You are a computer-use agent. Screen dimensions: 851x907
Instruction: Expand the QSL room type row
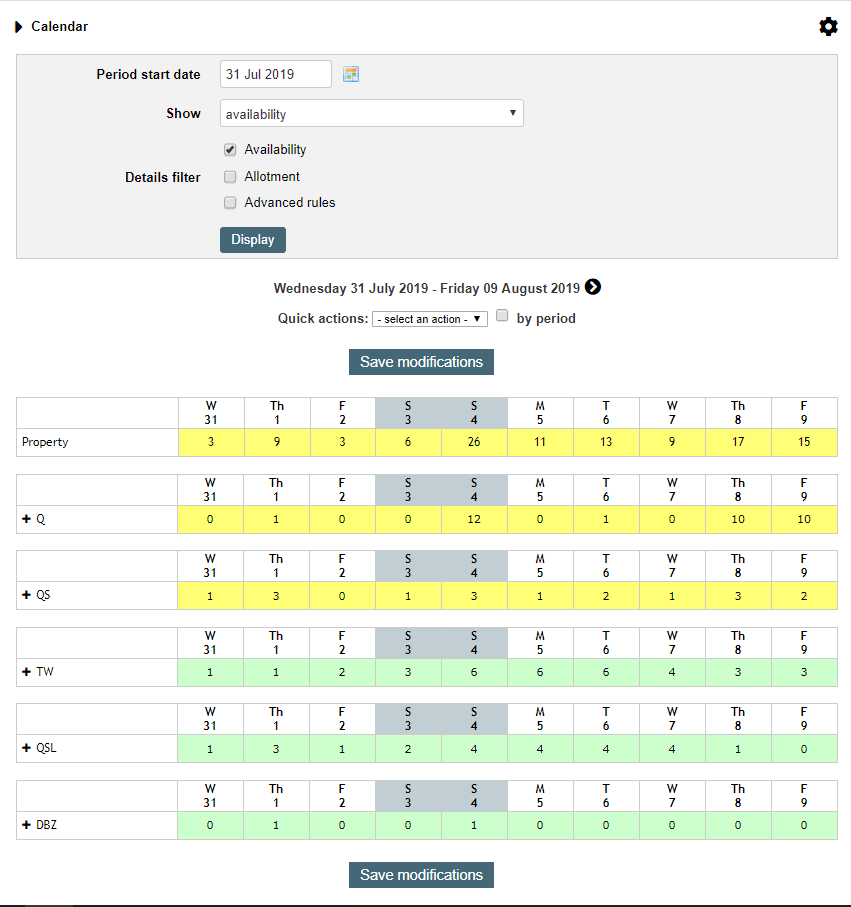pyautogui.click(x=24, y=748)
